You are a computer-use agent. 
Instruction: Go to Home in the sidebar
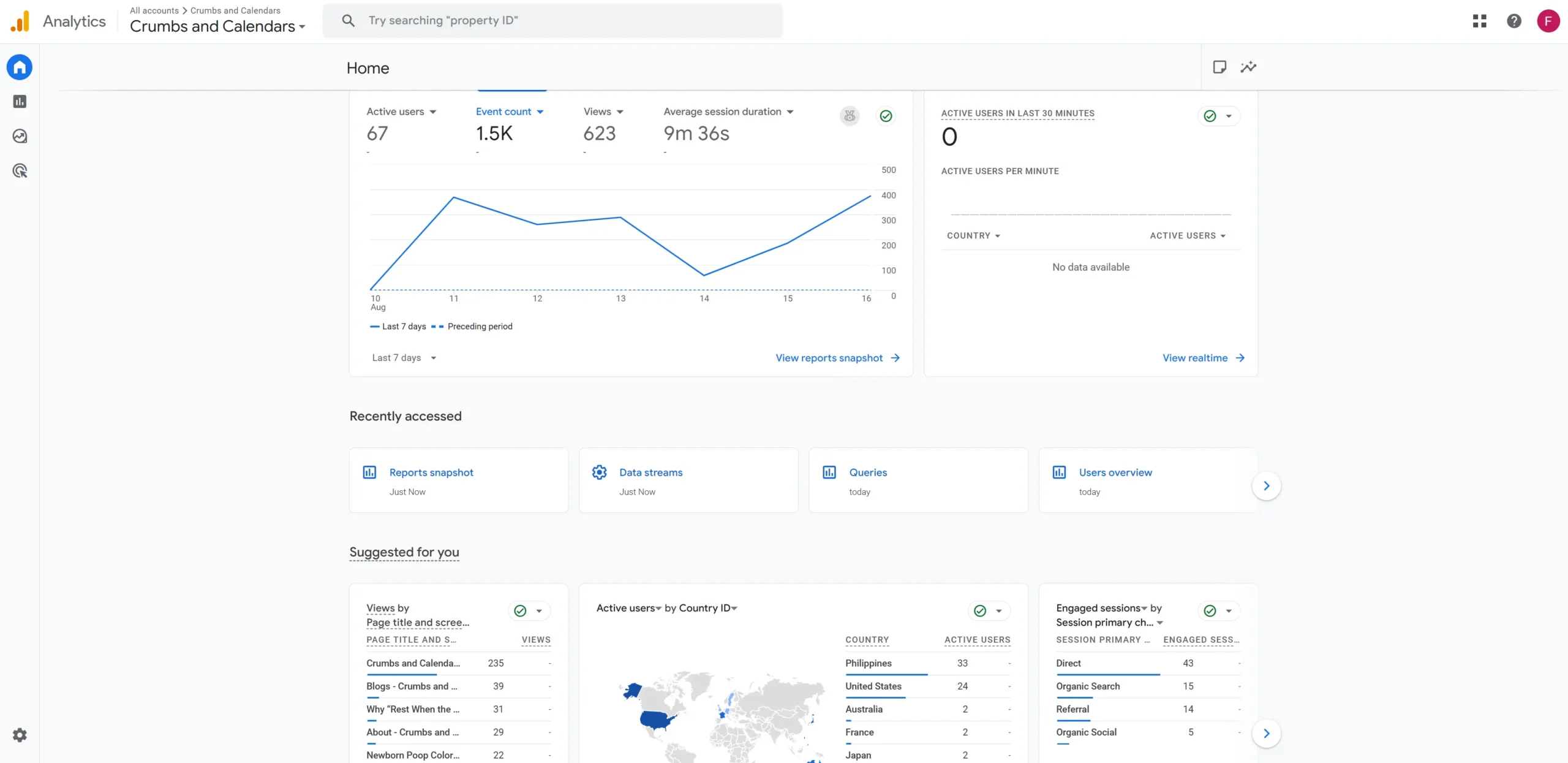(20, 67)
